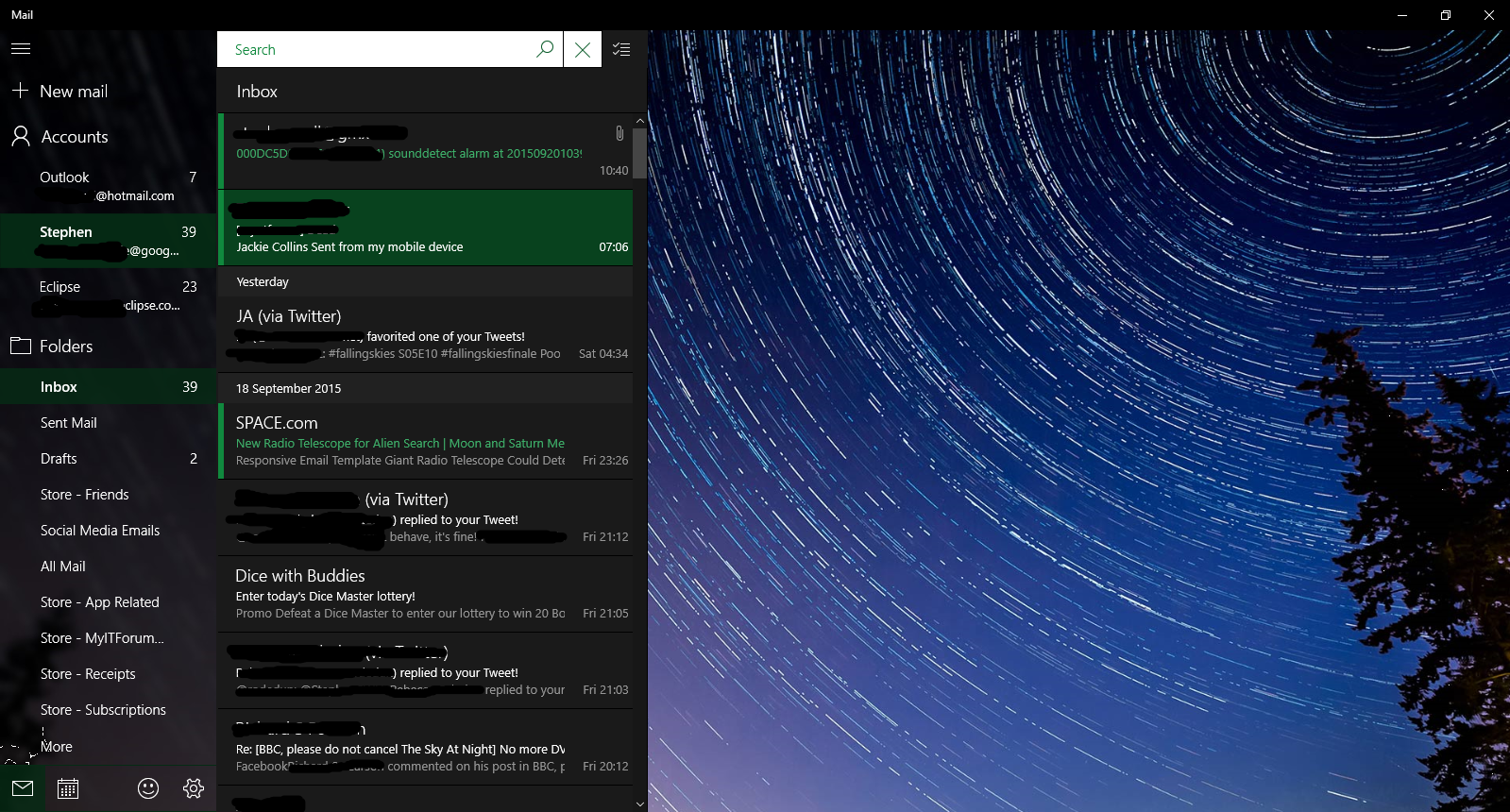Open the Twitter reply email at Fri 21:03
This screenshot has height=812, width=1510.
(x=425, y=670)
